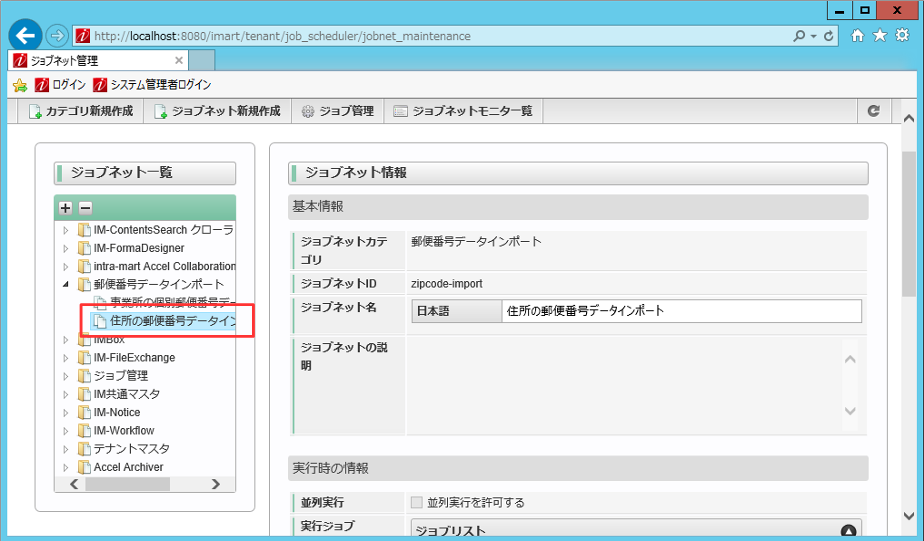
Task: Click page scrollbar up arrow
Action: click(x=909, y=118)
